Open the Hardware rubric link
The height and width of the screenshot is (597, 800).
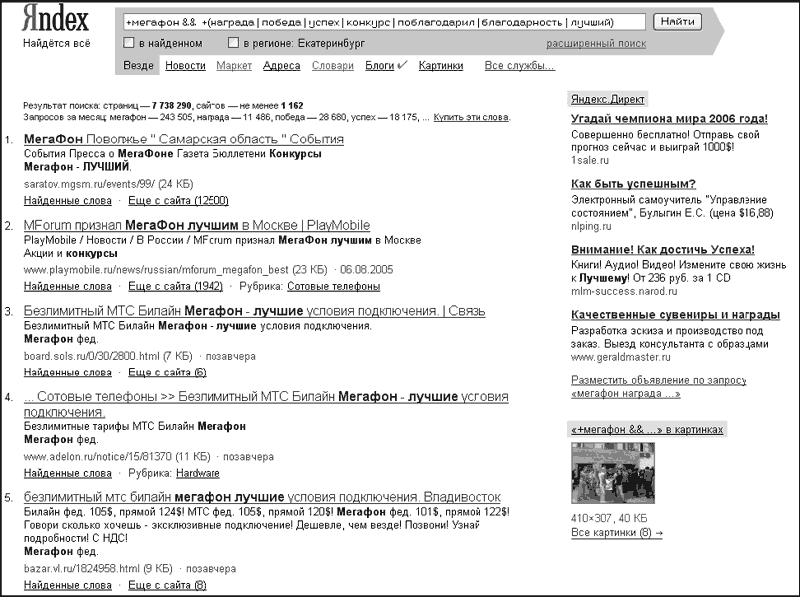197,474
